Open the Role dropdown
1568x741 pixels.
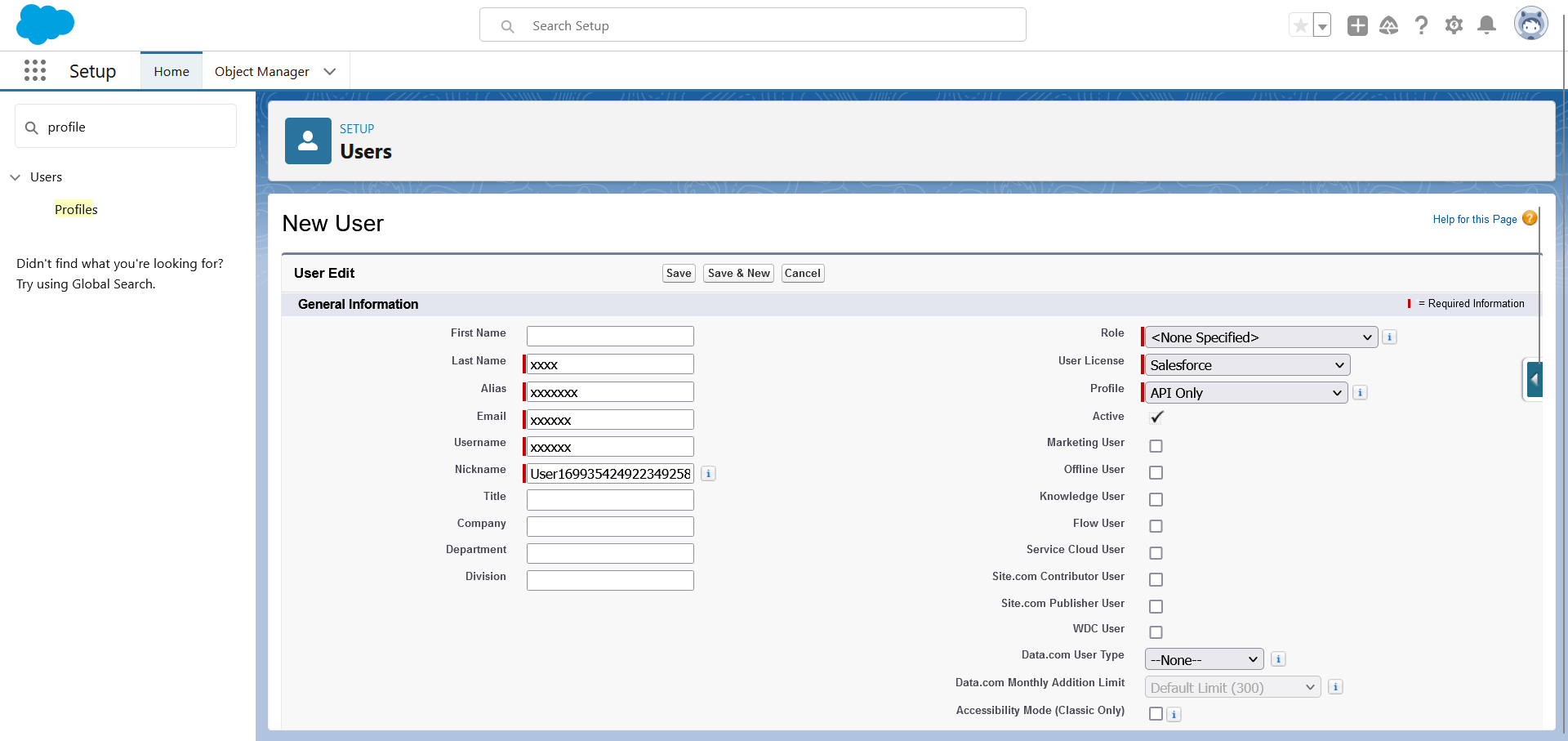point(1261,337)
